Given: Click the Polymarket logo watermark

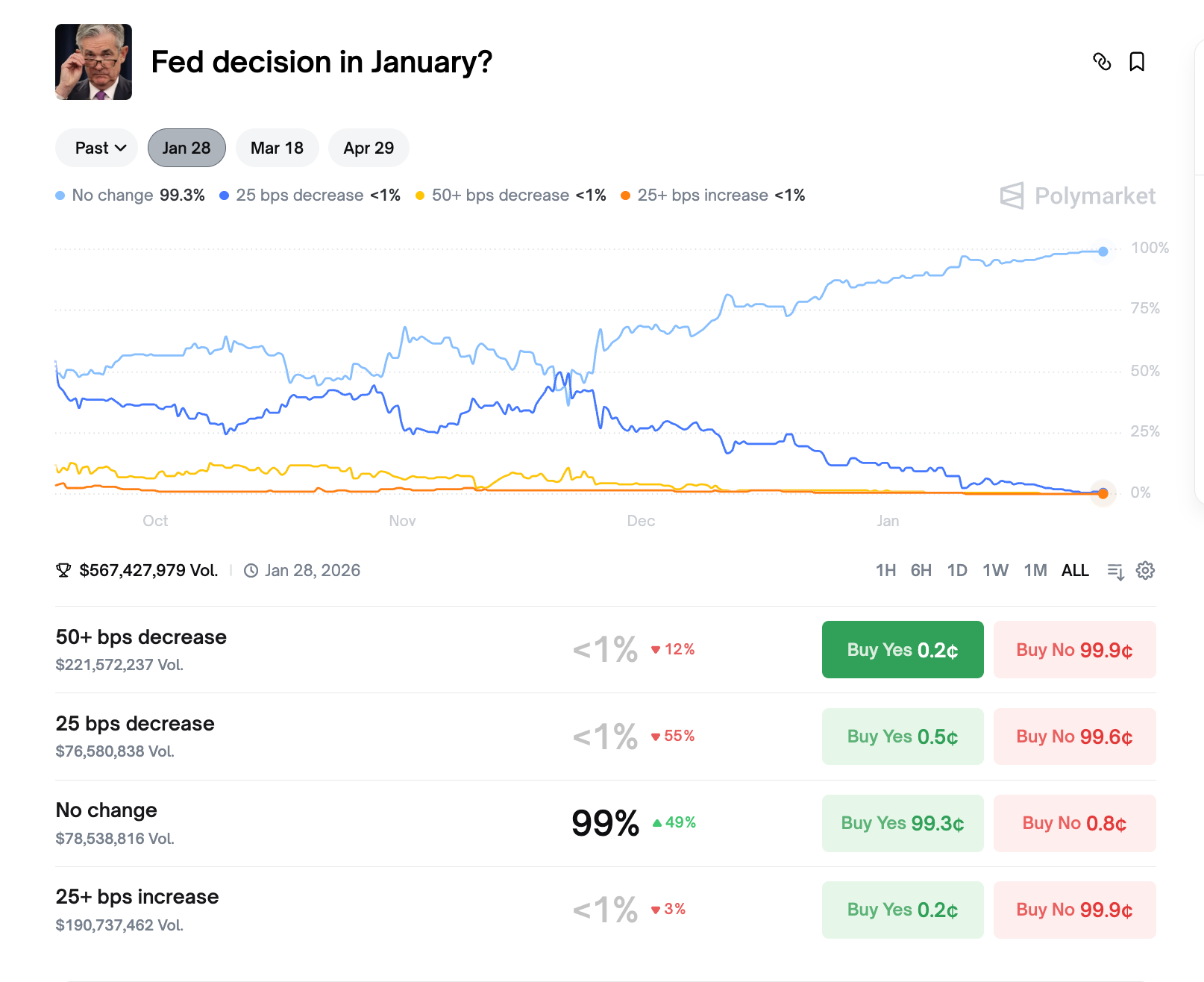Looking at the screenshot, I should click(1078, 196).
